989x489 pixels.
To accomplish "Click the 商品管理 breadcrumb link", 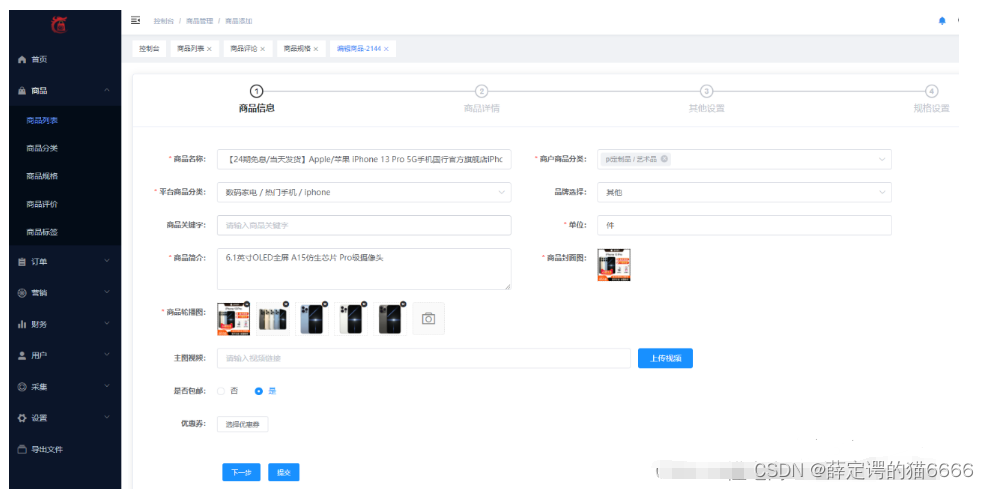I will [x=199, y=21].
